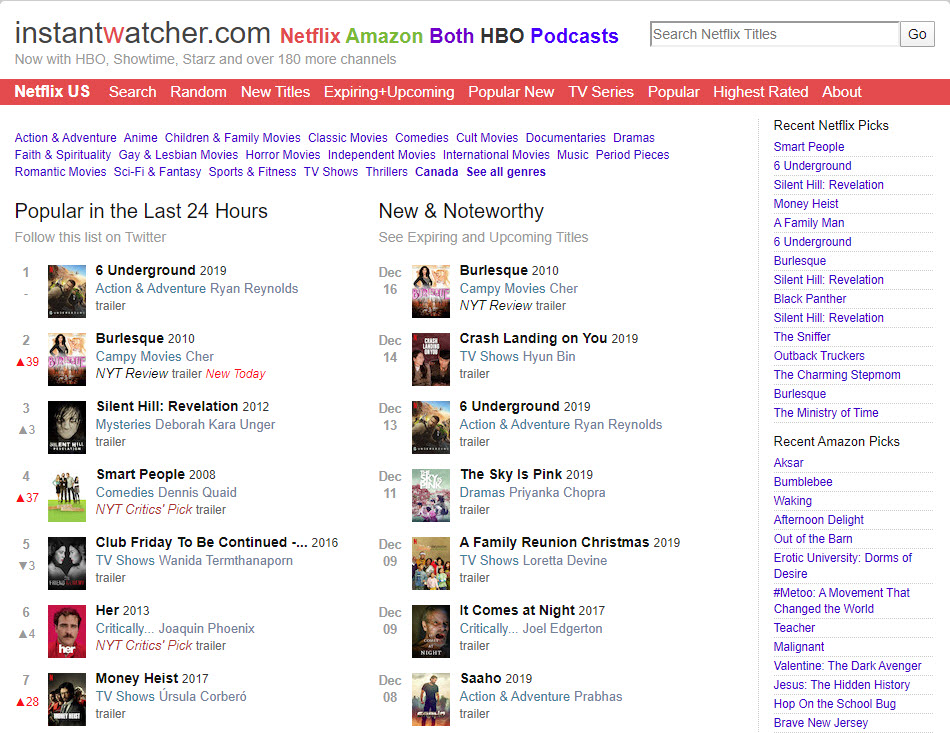Play trailer for Money Heist

pyautogui.click(x=110, y=714)
